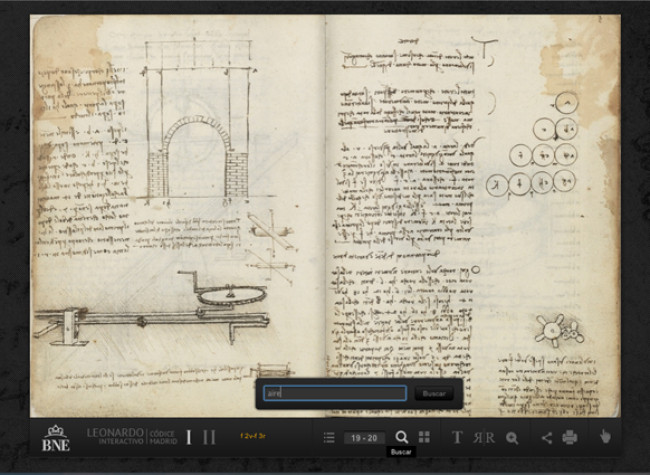The height and width of the screenshot is (475, 650).
Task: Activate the zoom magnifier tool
Action: click(x=512, y=438)
